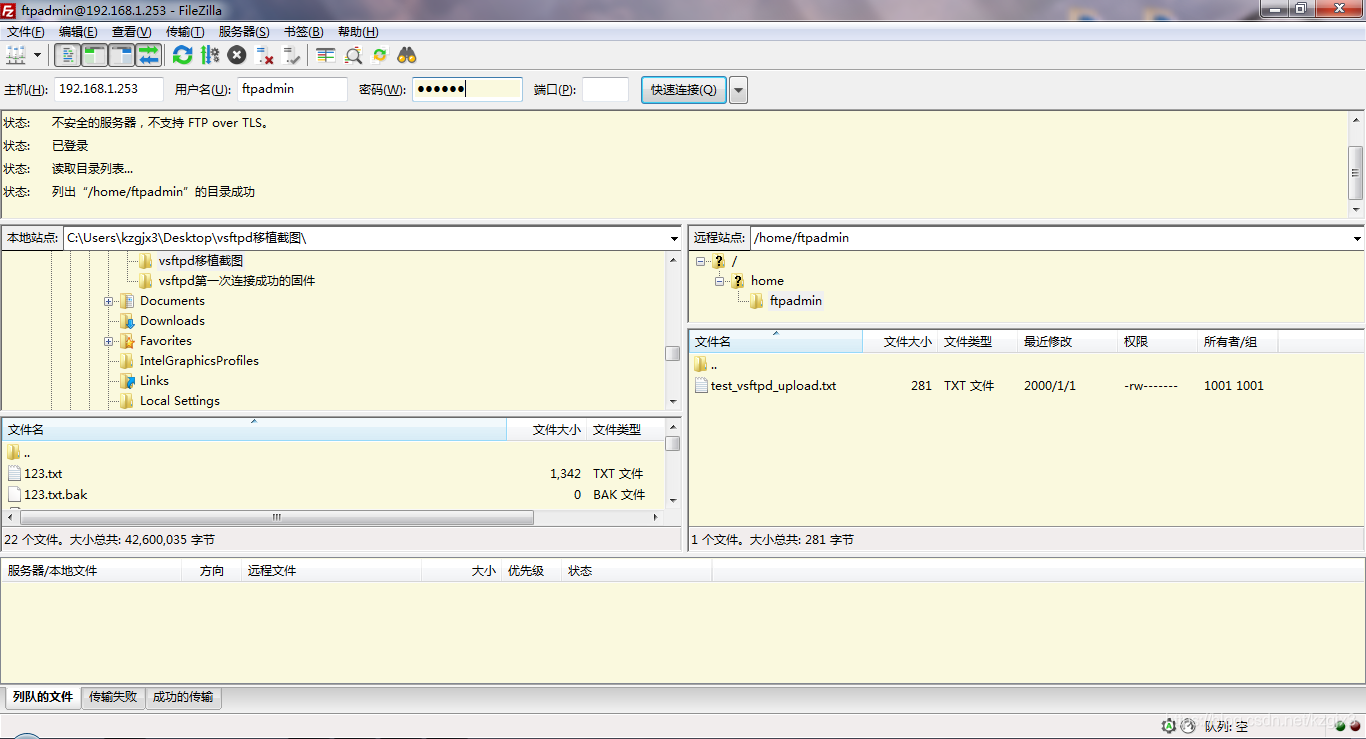Search files with binoculars icon
The width and height of the screenshot is (1366, 739).
tap(407, 55)
